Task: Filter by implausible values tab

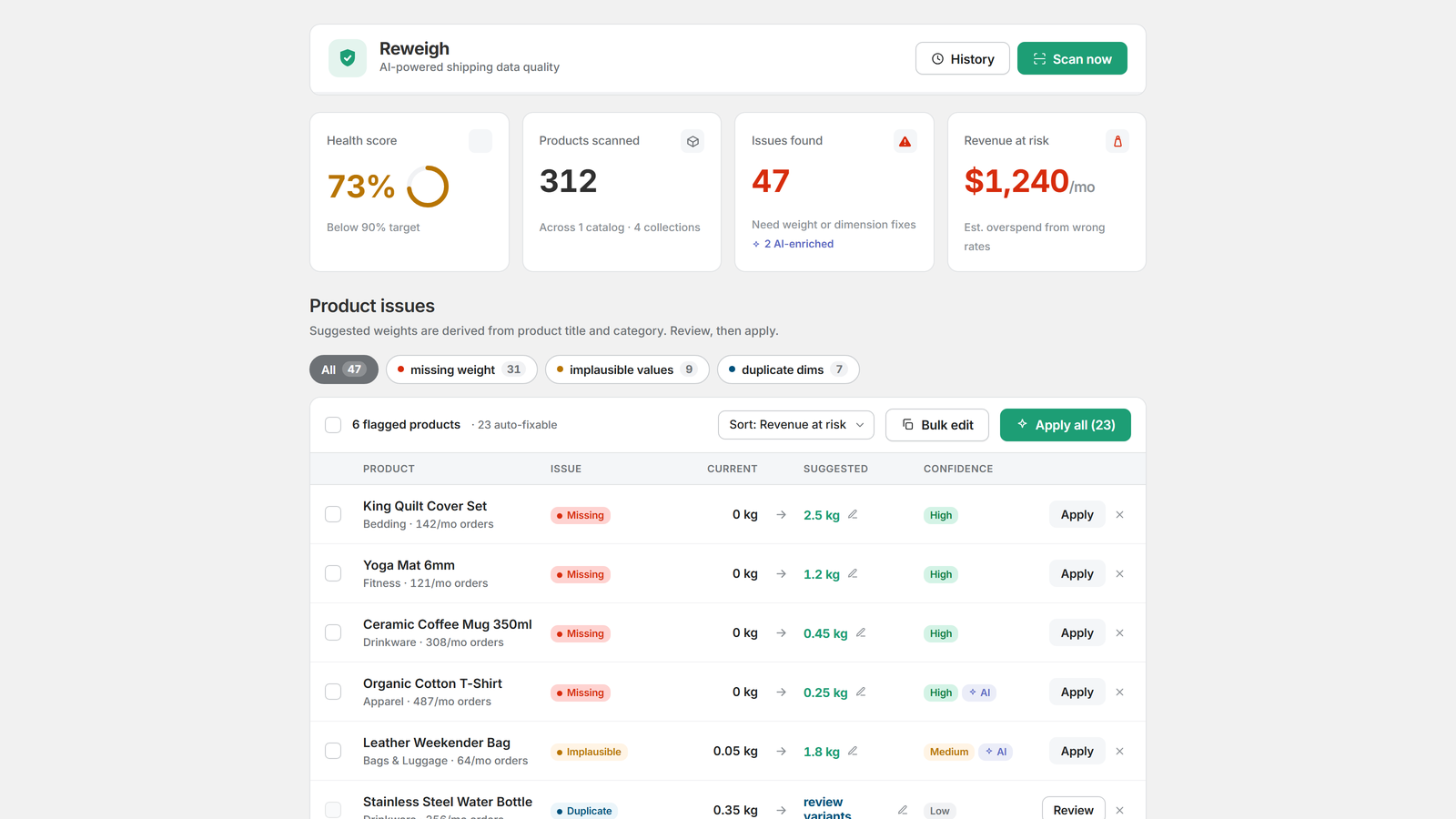Action: coord(627,369)
